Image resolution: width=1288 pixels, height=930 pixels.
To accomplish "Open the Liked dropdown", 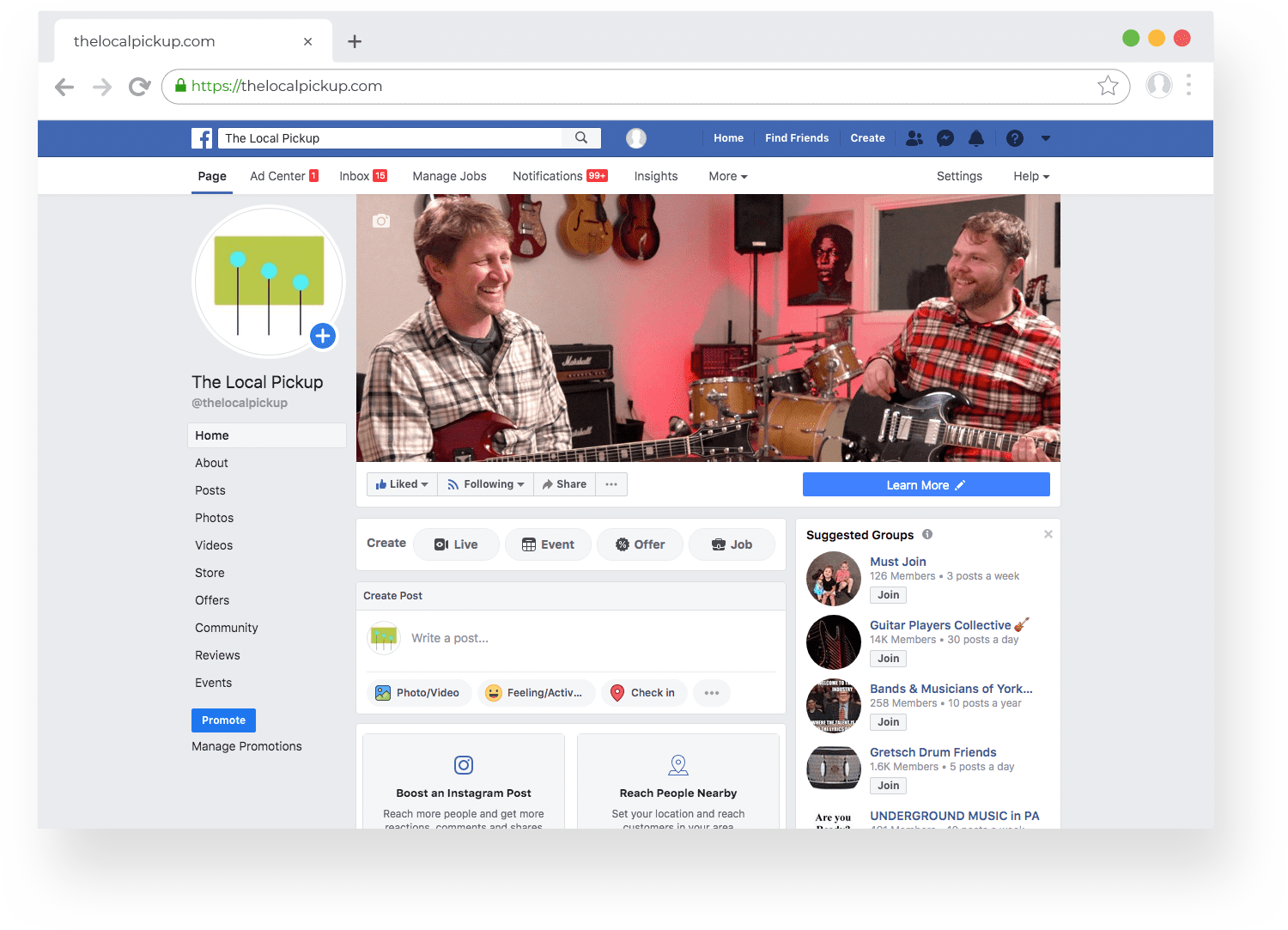I will pos(402,484).
